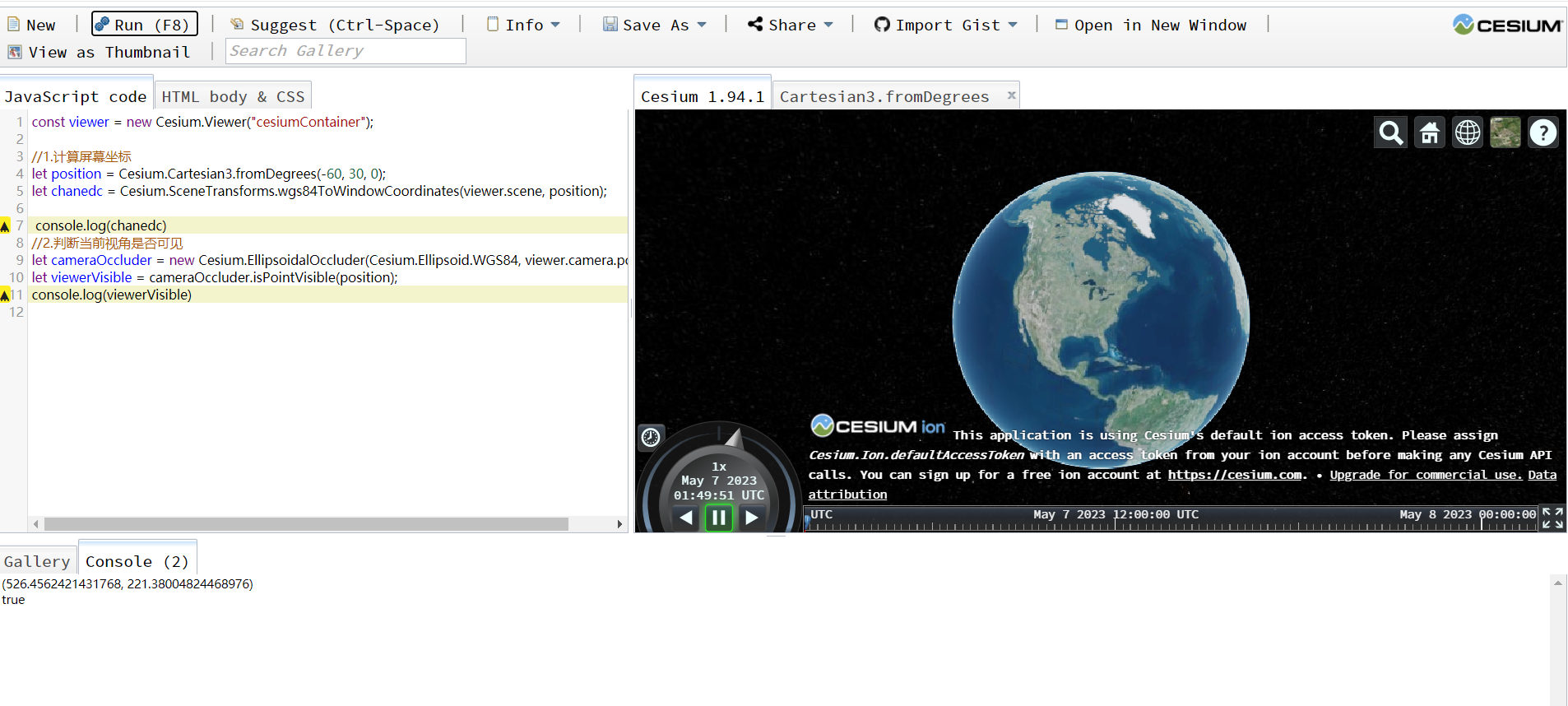Click the warning marker on line 7
Screen dimensions: 1568x706
point(5,225)
